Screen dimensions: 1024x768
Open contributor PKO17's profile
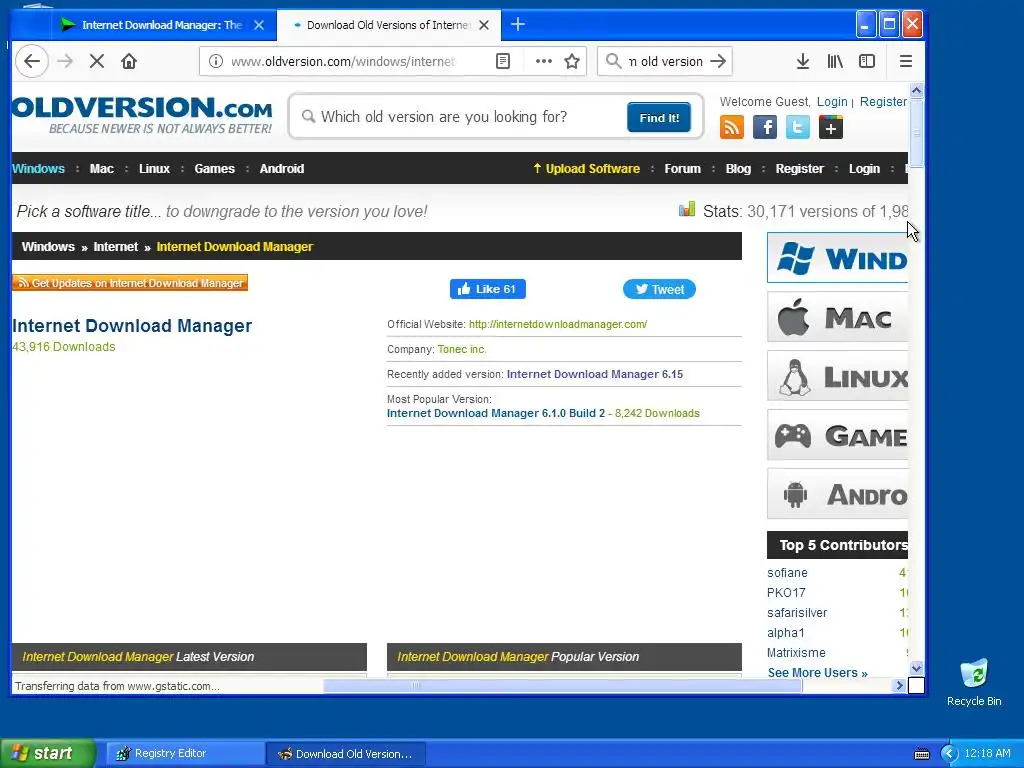(x=786, y=593)
